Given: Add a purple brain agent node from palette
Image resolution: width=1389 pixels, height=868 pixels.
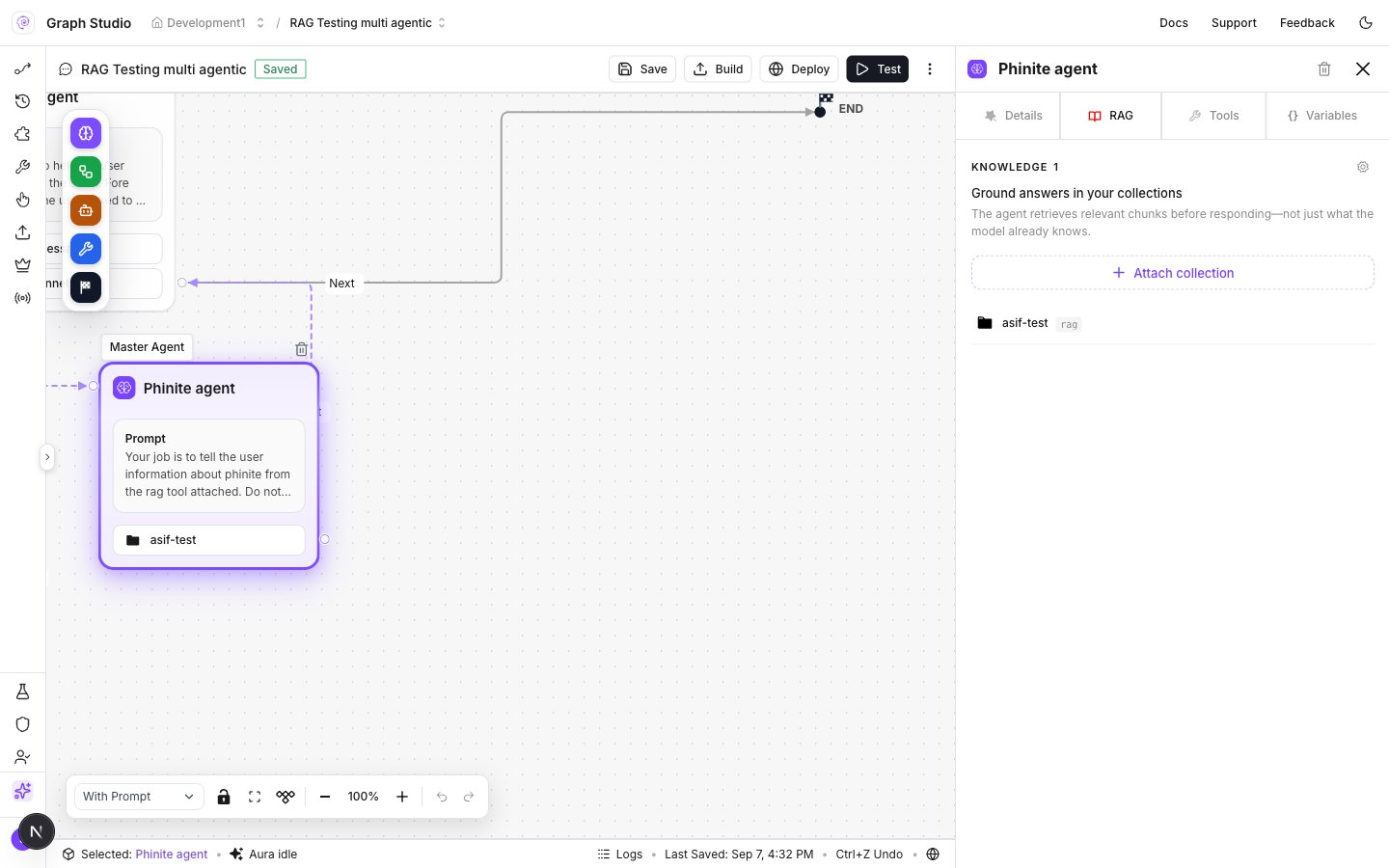Looking at the screenshot, I should [x=86, y=133].
